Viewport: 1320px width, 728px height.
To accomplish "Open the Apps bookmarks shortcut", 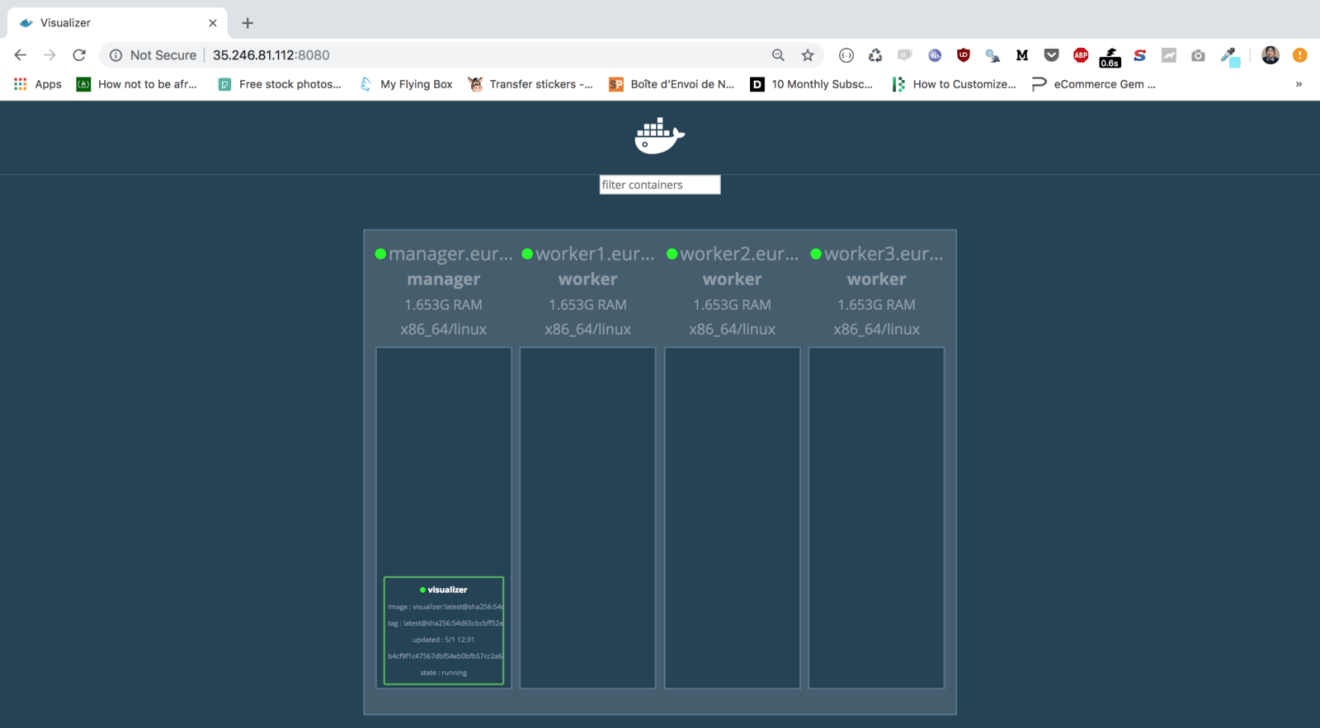I will click(x=38, y=84).
